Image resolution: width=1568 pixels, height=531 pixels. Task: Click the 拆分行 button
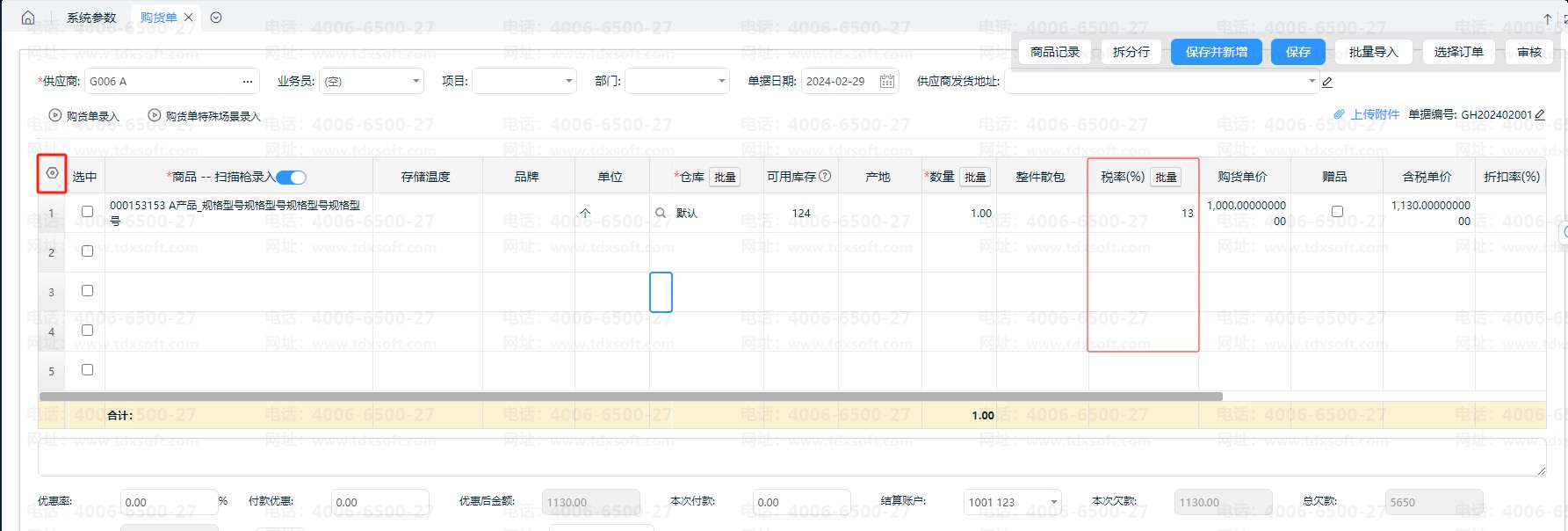click(x=1131, y=52)
